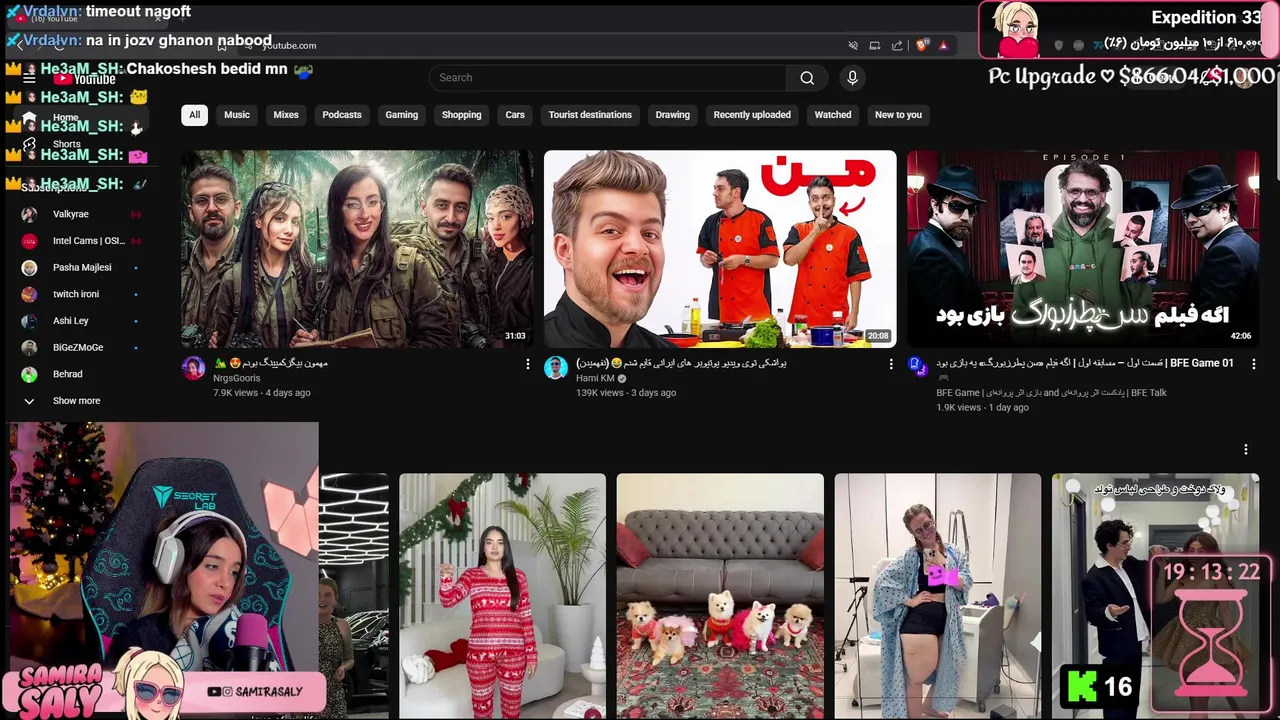Select the Tourist destinations chip
This screenshot has height=720, width=1280.
[590, 115]
